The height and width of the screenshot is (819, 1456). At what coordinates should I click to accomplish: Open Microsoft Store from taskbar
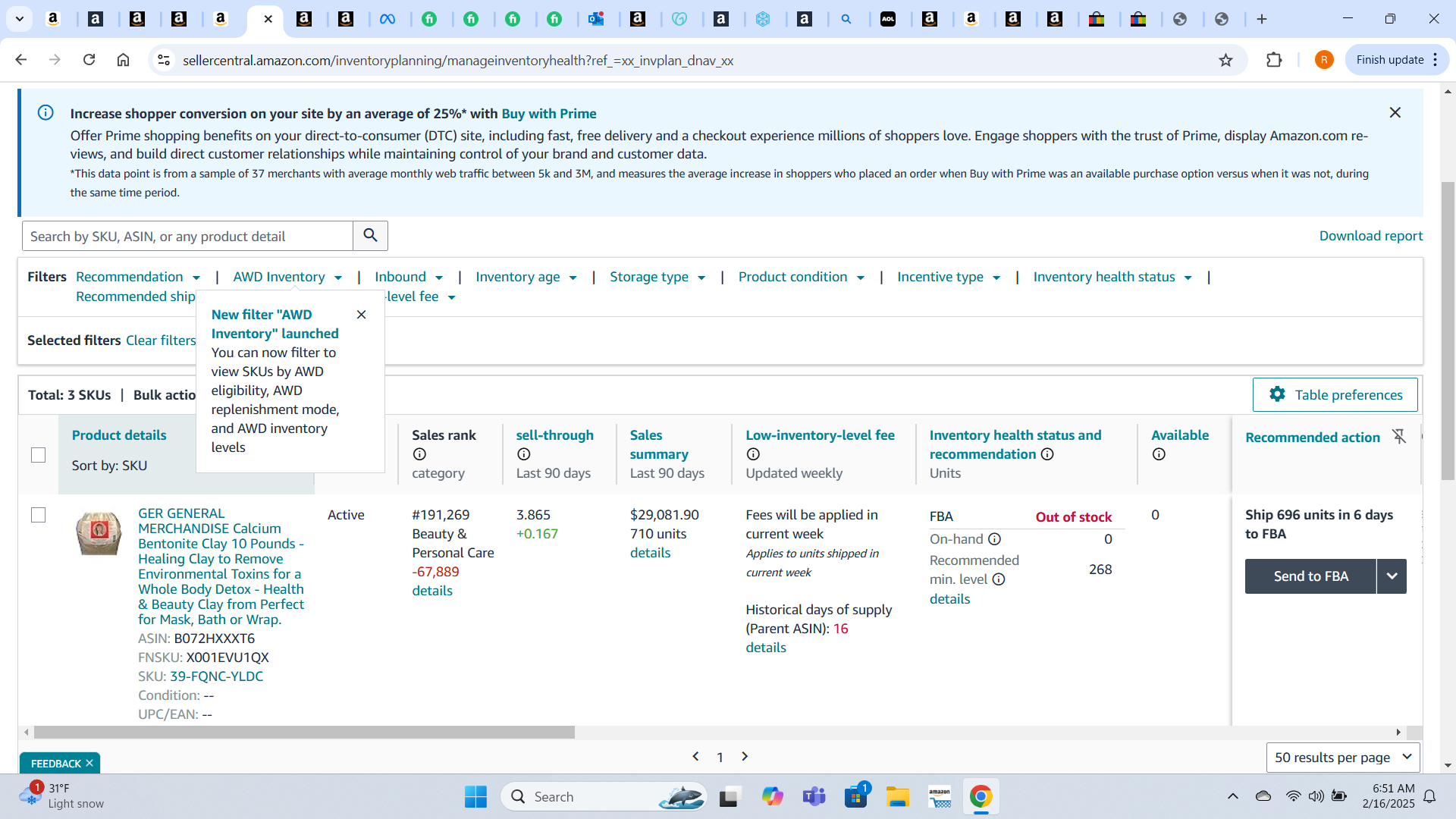[855, 796]
